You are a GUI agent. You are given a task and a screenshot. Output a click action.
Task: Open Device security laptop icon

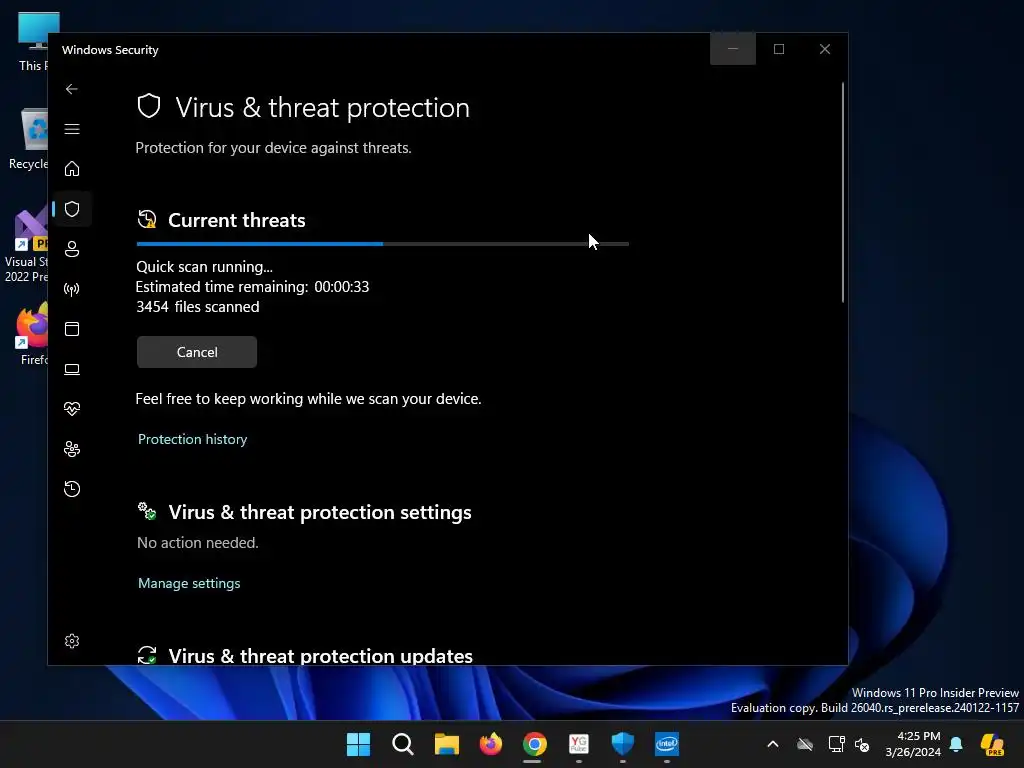pyautogui.click(x=72, y=369)
